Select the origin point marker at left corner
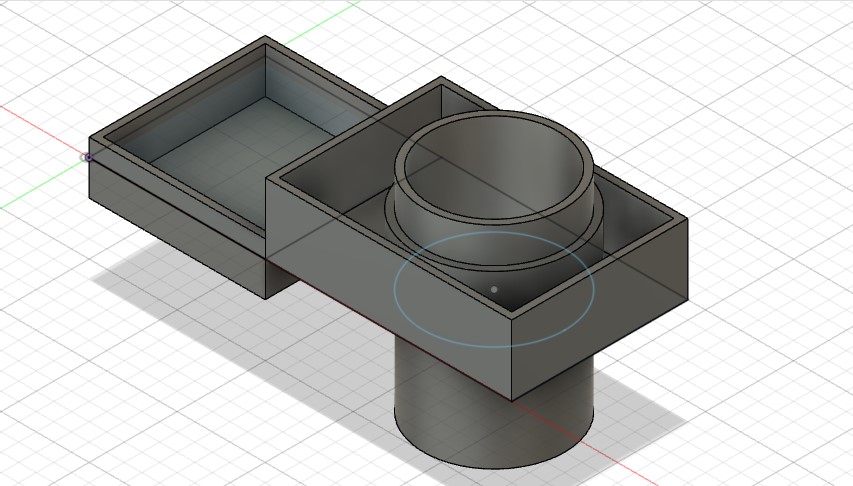Viewport: 853px width, 486px height. click(x=88, y=157)
